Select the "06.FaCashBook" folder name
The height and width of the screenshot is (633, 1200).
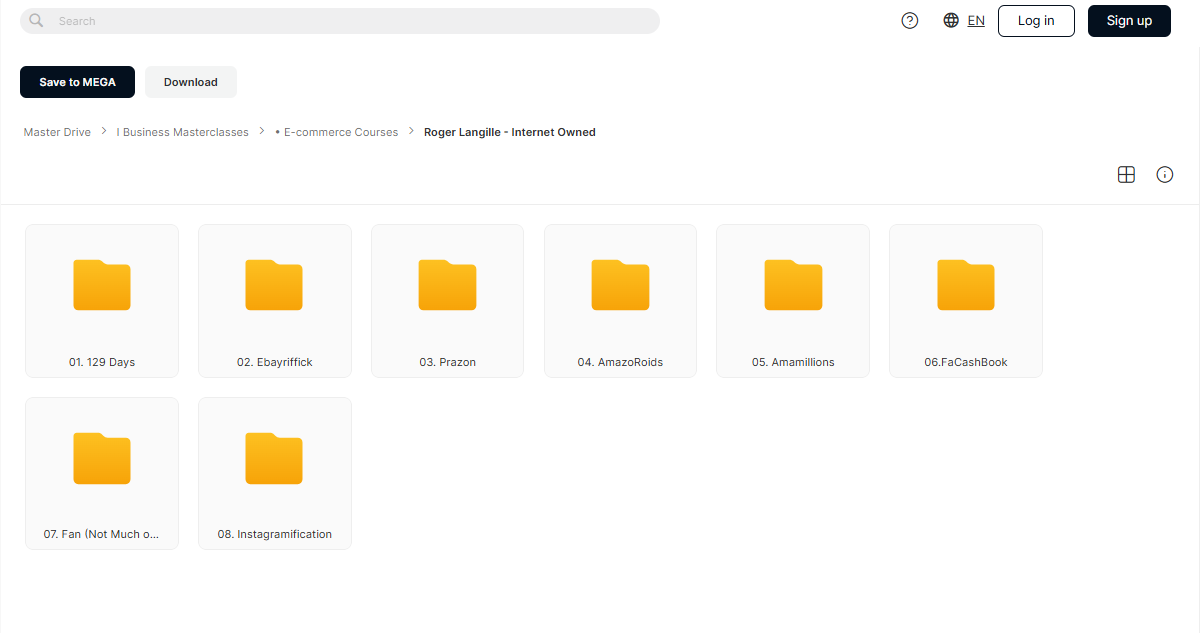pos(966,362)
